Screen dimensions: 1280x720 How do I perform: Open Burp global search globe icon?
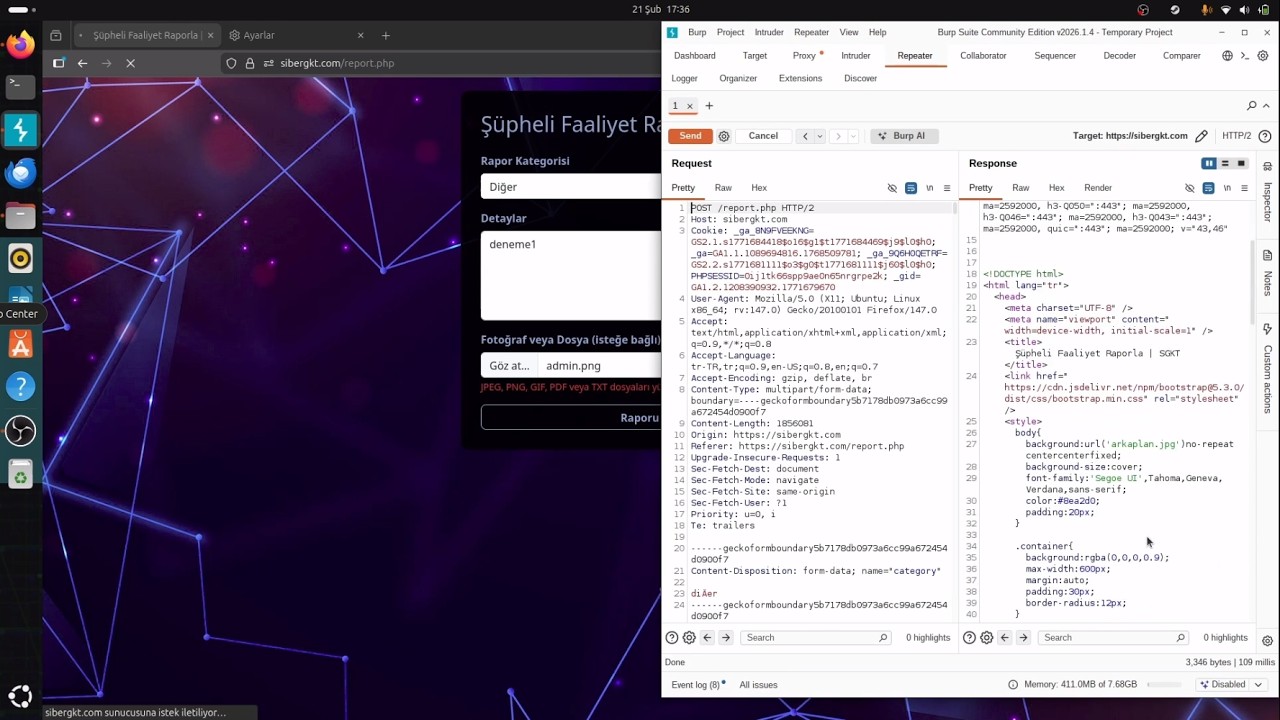1227,56
